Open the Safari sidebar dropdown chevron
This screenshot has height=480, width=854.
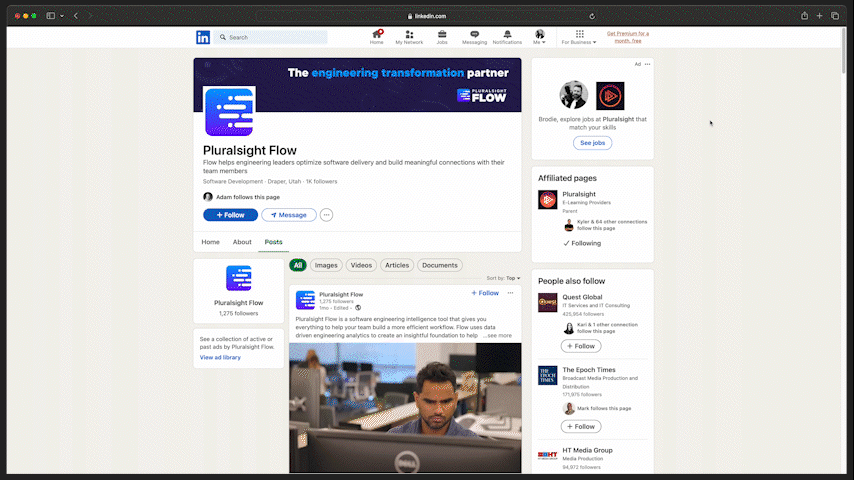62,16
